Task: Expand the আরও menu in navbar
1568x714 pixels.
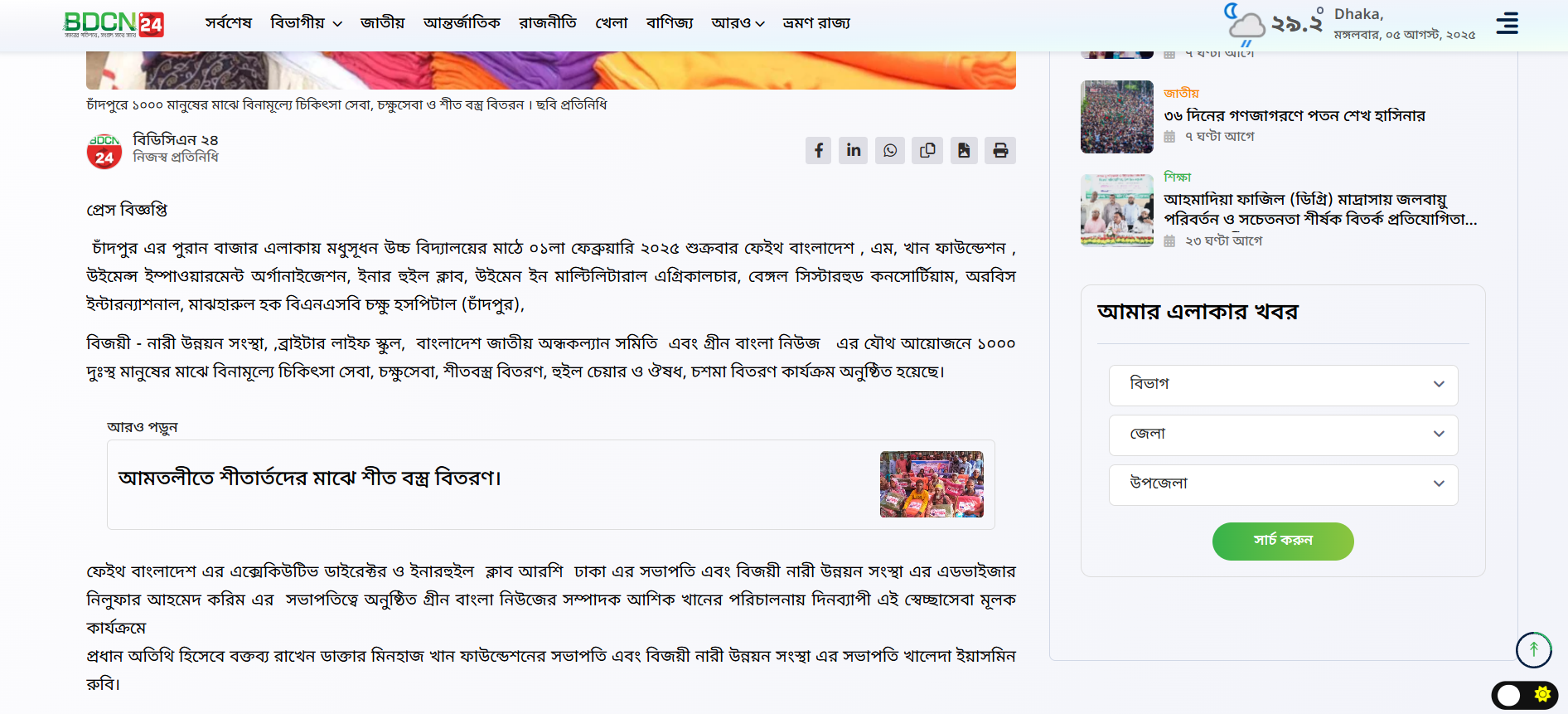Action: click(737, 23)
